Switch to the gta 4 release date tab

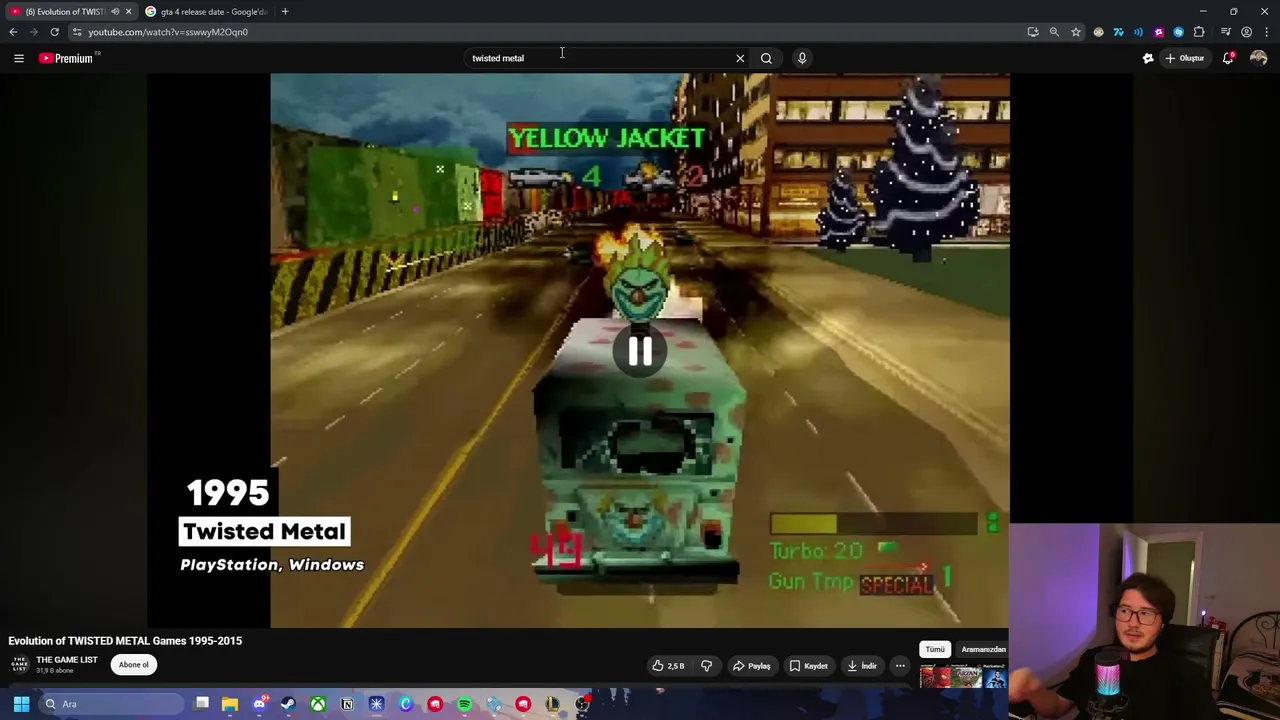205,12
